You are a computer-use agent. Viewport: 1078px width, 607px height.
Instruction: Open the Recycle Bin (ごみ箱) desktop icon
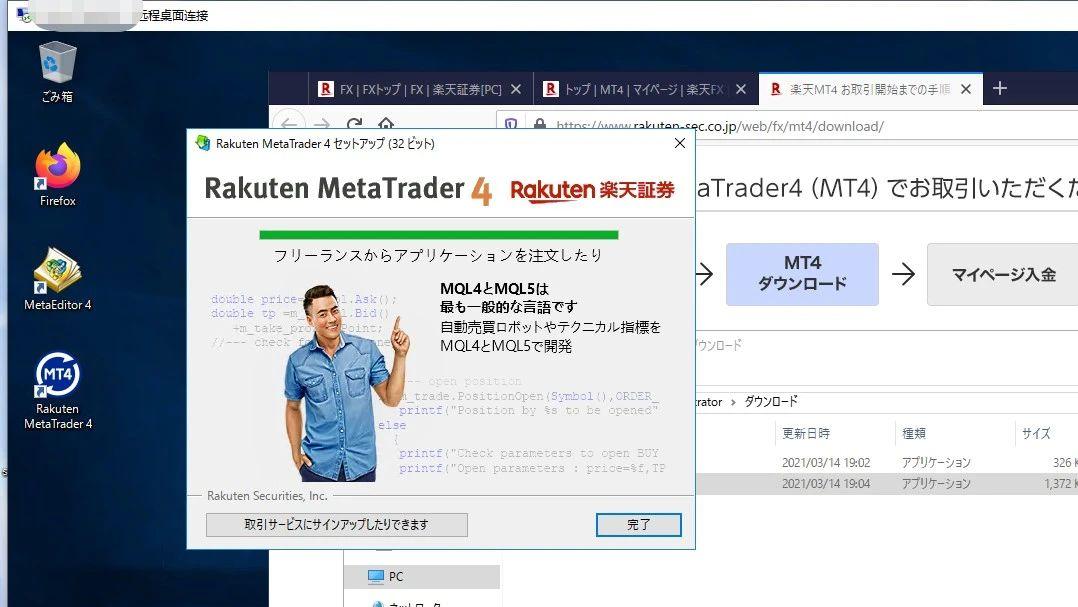57,71
